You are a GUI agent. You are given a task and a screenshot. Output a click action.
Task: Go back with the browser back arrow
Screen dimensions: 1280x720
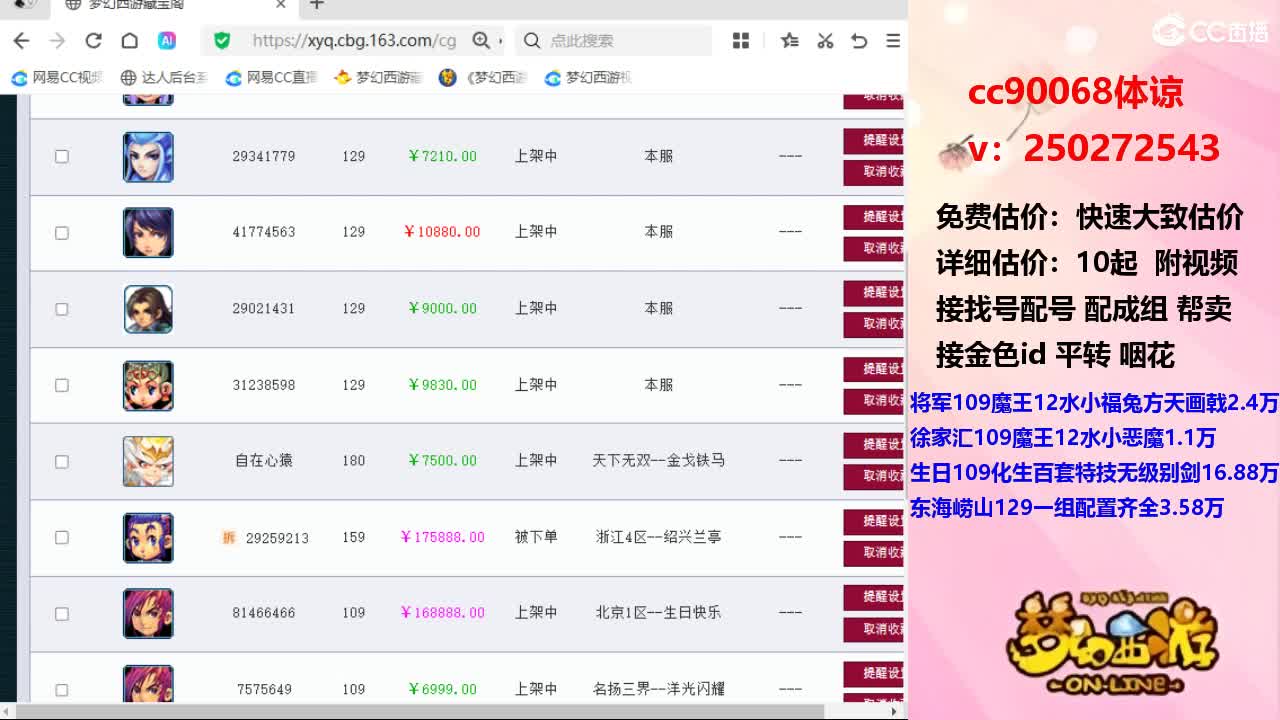tap(21, 41)
